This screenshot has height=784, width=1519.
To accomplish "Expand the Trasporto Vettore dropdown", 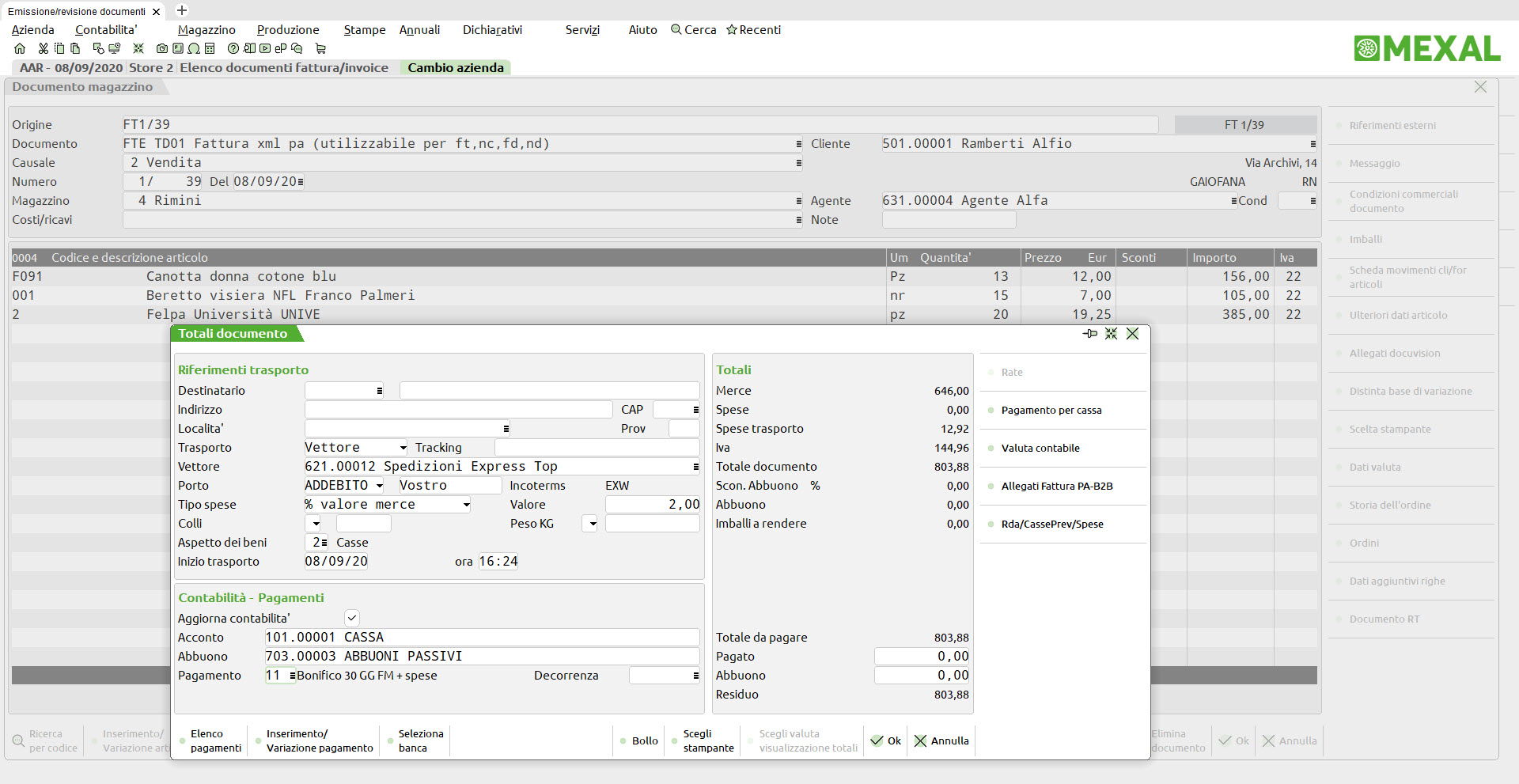I will (x=403, y=448).
